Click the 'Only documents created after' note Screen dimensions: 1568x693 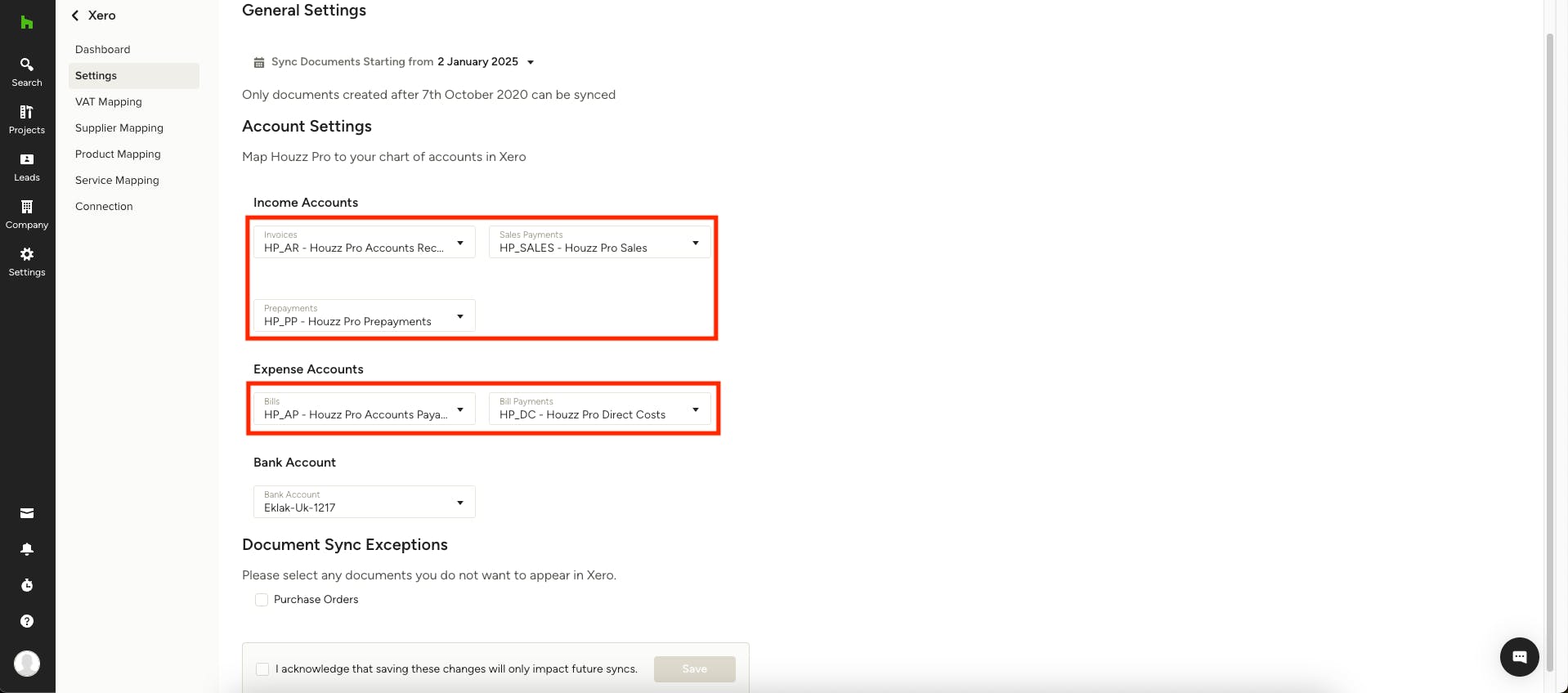428,95
